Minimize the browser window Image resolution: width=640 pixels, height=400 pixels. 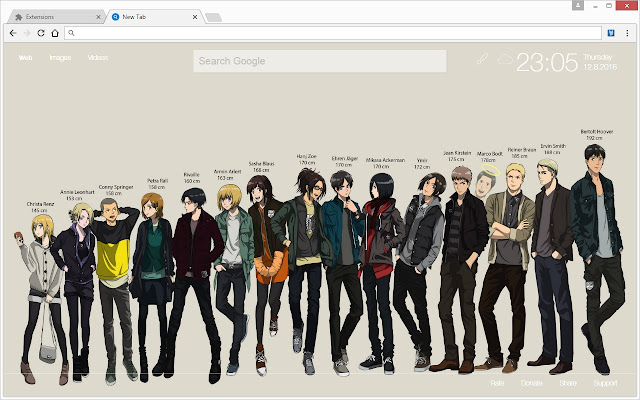click(596, 6)
